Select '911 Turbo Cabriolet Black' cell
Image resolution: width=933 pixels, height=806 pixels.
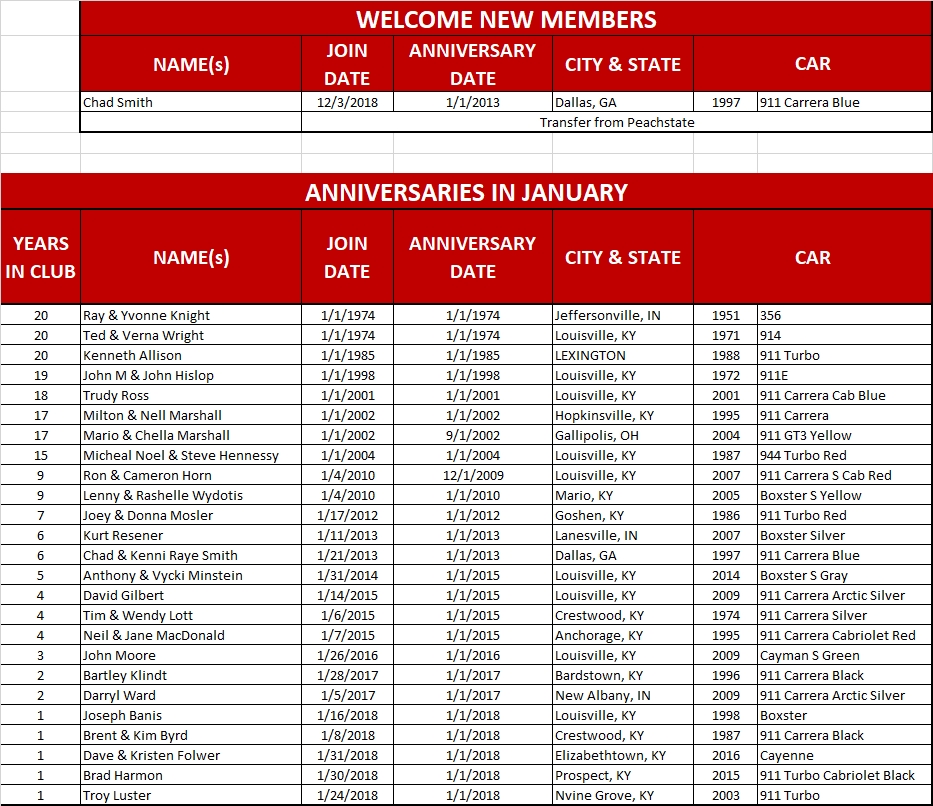[x=845, y=776]
